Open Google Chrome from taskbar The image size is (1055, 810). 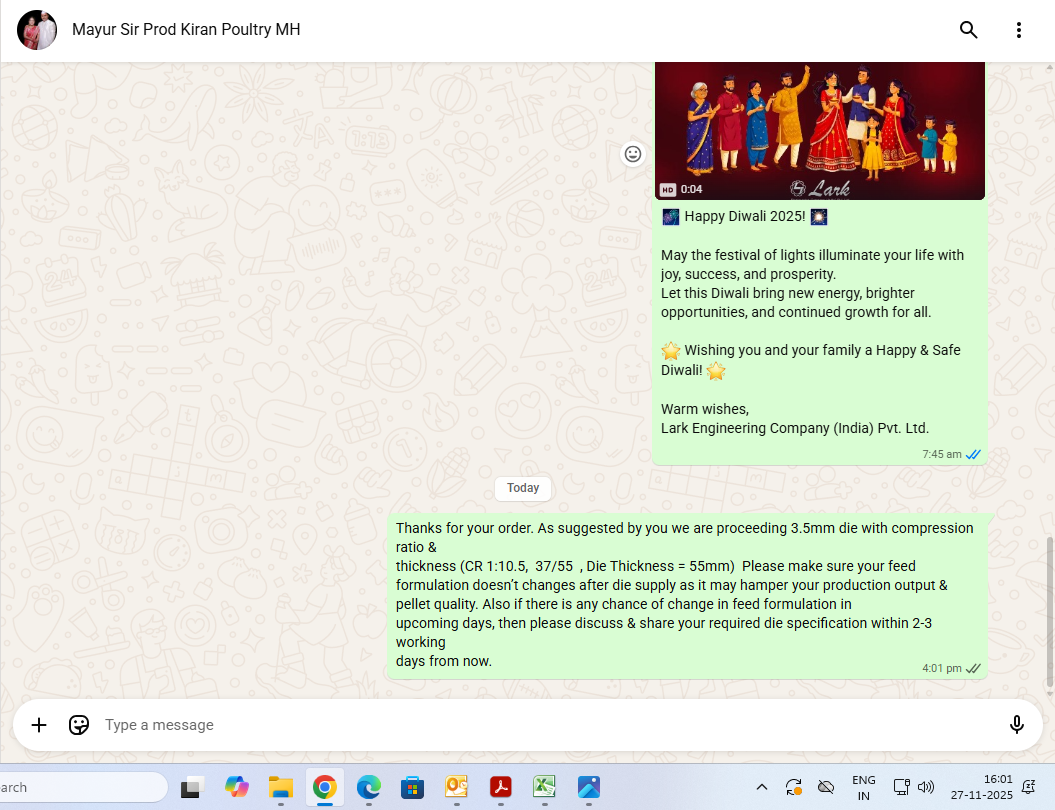click(x=324, y=788)
